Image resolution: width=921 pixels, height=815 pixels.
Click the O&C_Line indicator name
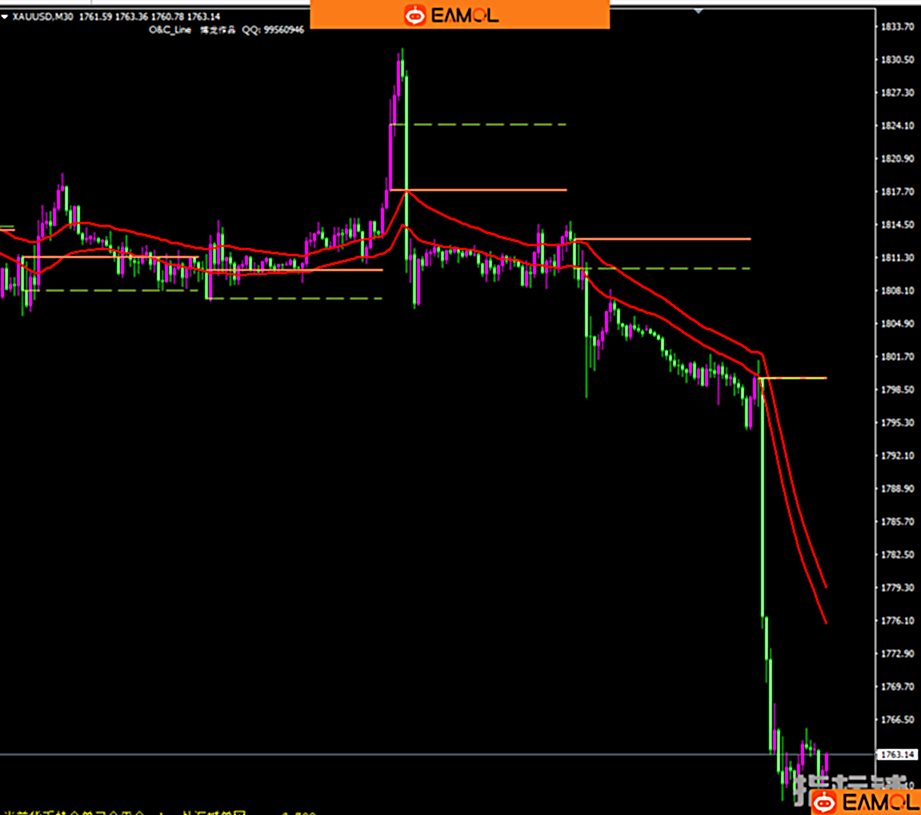tap(168, 30)
